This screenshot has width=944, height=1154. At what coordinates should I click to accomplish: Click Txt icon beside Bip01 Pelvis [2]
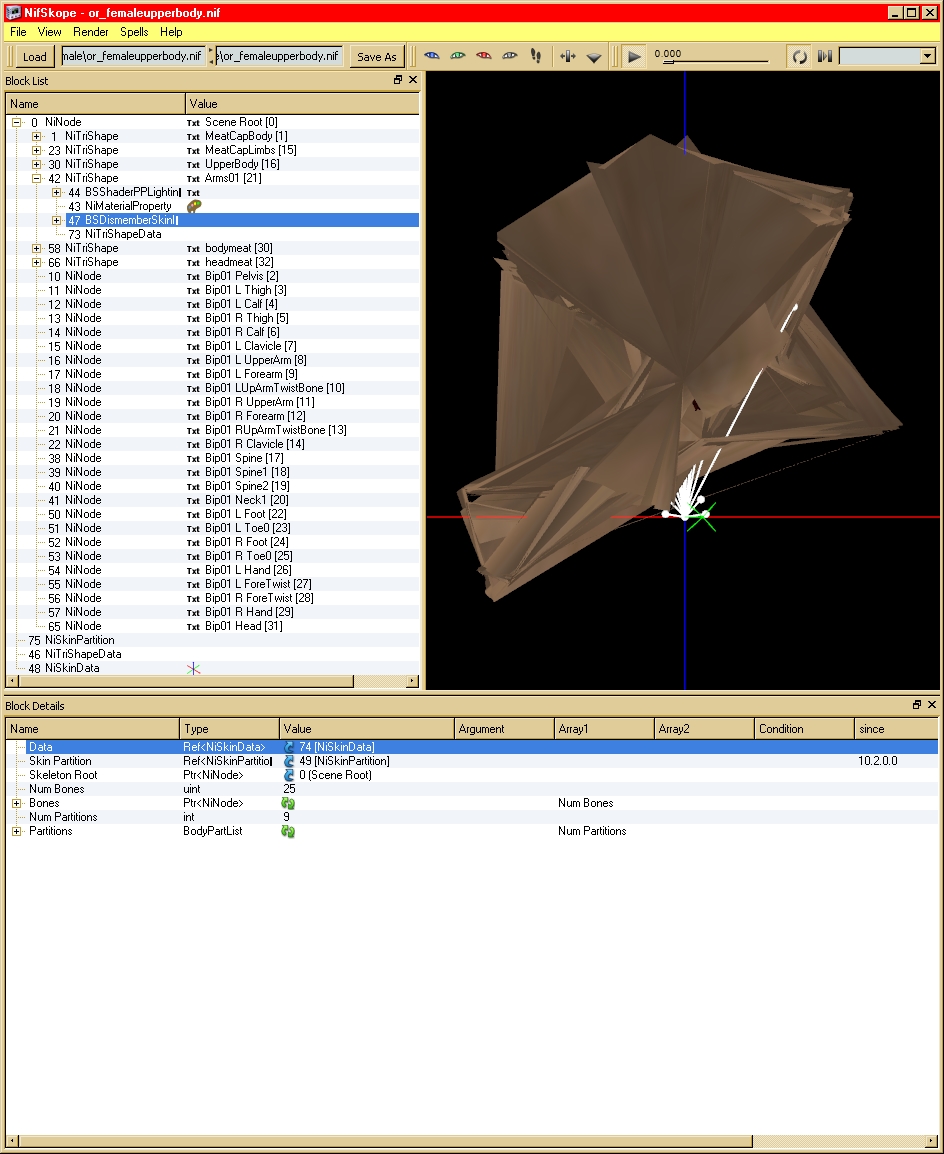click(194, 277)
